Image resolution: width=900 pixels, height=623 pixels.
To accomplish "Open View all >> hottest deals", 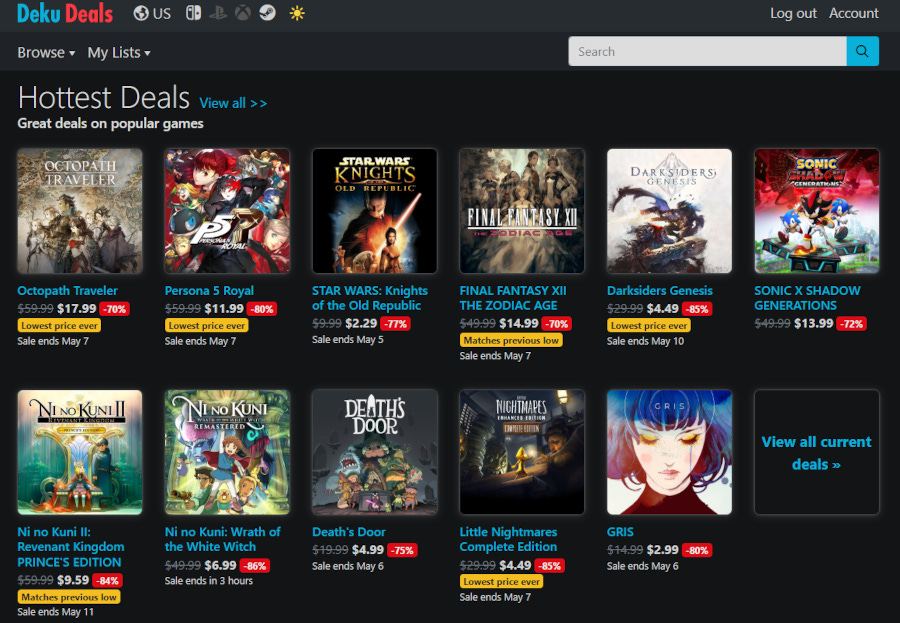I will point(233,103).
